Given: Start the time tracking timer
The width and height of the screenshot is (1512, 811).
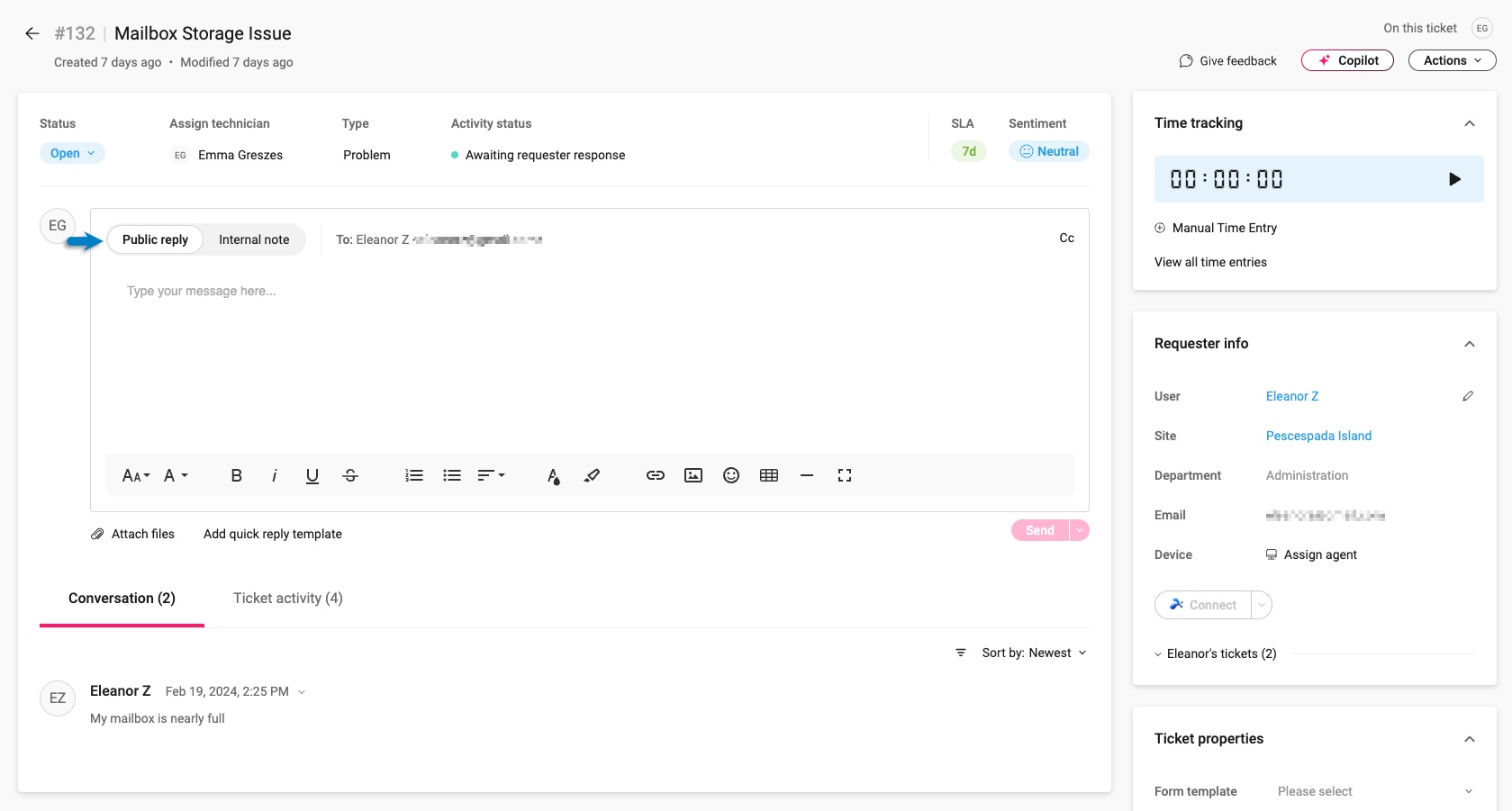Looking at the screenshot, I should click(x=1454, y=179).
